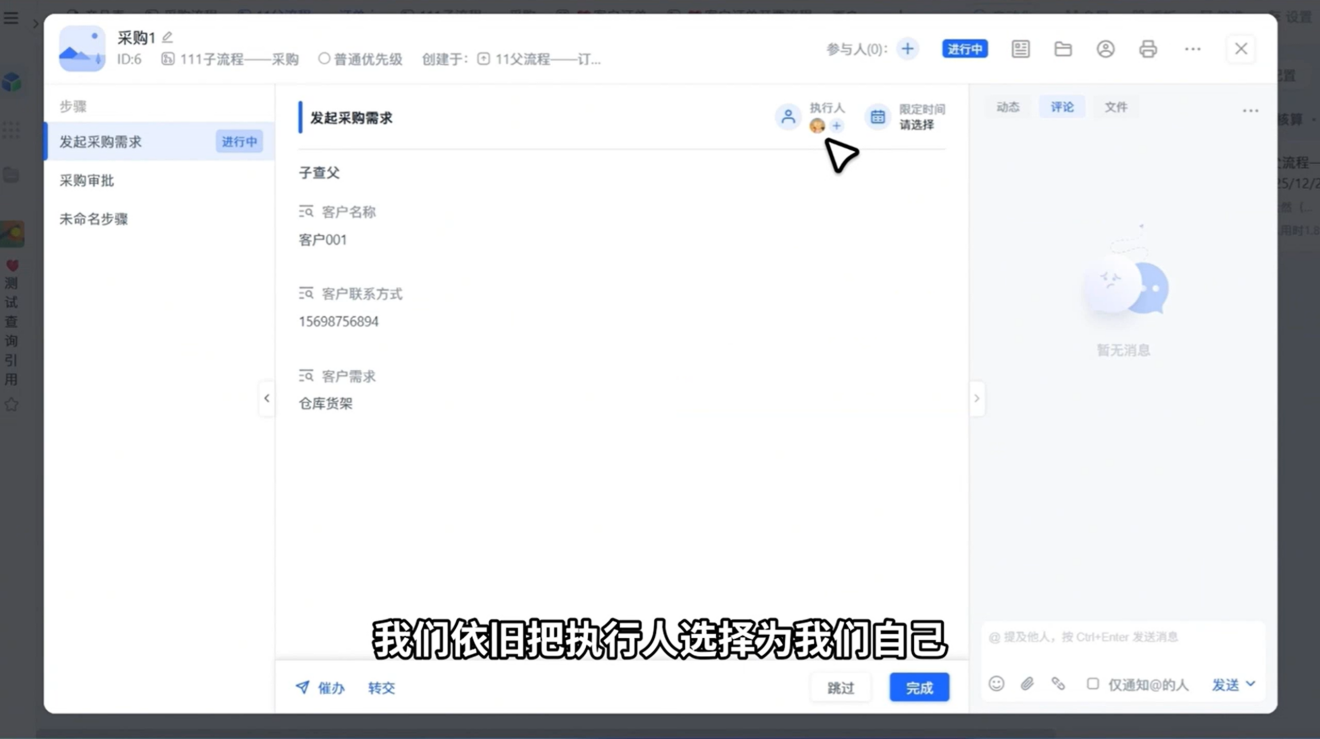
Task: Collapse the comment panel with right chevron
Action: pos(977,398)
